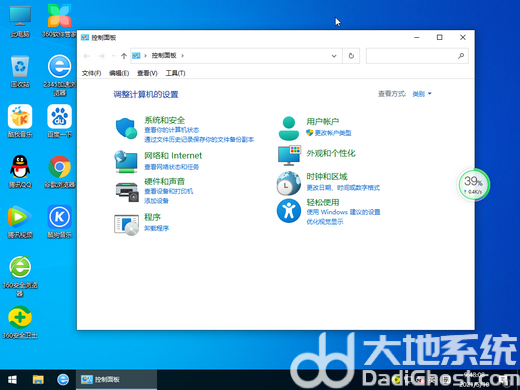Open the view-by category dropdown
The width and height of the screenshot is (520, 390).
tap(422, 94)
